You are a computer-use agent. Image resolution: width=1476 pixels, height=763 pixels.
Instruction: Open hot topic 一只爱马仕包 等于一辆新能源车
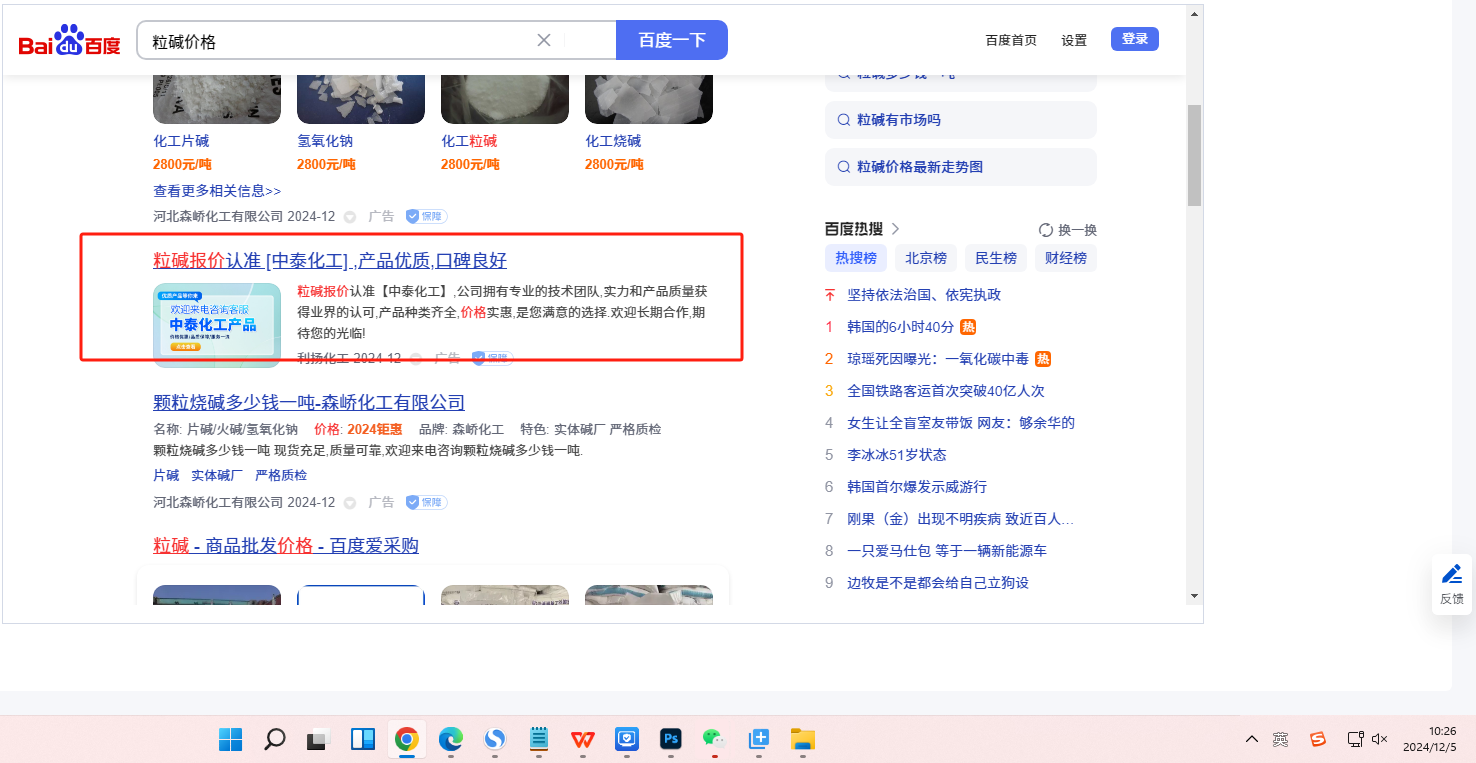click(947, 551)
